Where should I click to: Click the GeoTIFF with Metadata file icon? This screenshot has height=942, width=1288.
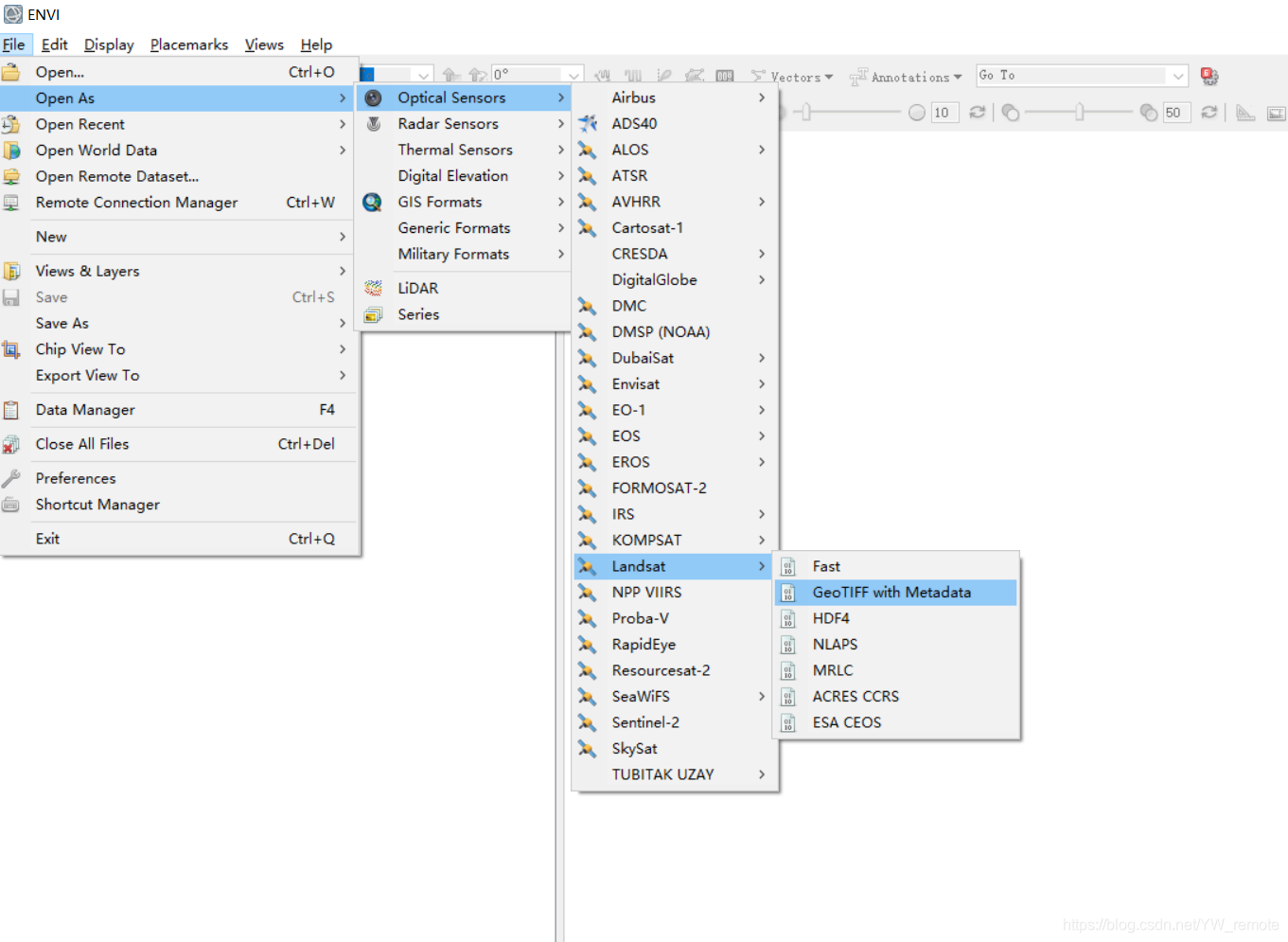click(x=787, y=593)
